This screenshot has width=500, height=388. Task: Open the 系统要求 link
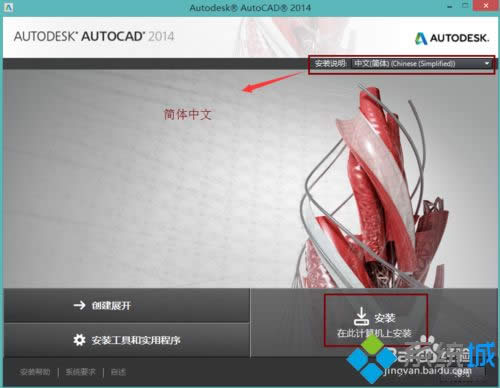80,372
